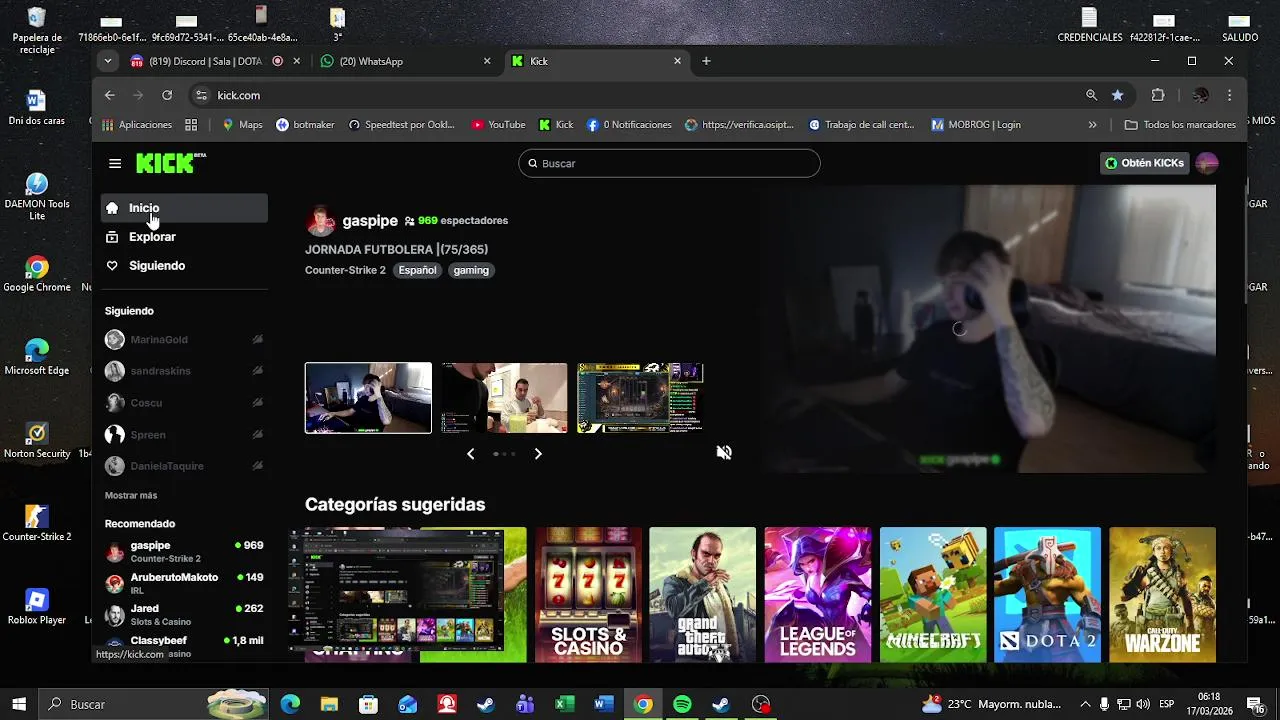Open Coscu followed channel
This screenshot has height=720, width=1280.
pyautogui.click(x=184, y=403)
